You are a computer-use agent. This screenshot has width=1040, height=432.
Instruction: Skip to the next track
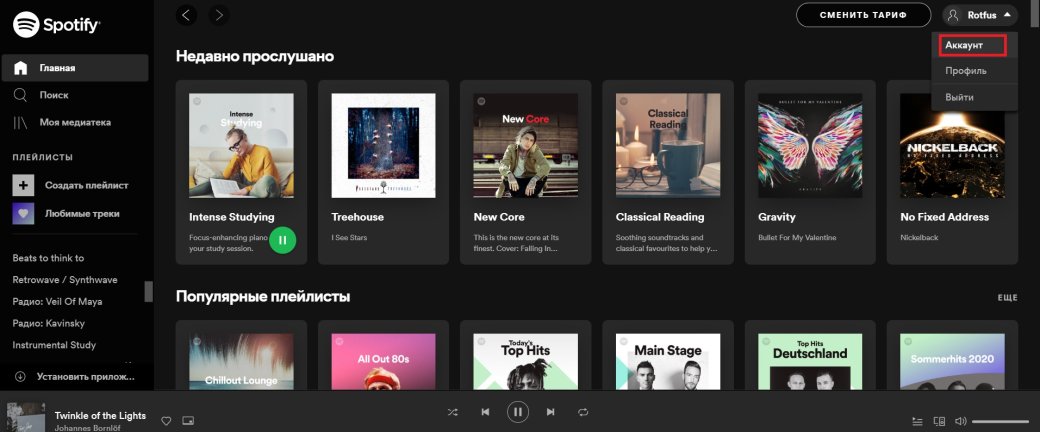point(551,412)
